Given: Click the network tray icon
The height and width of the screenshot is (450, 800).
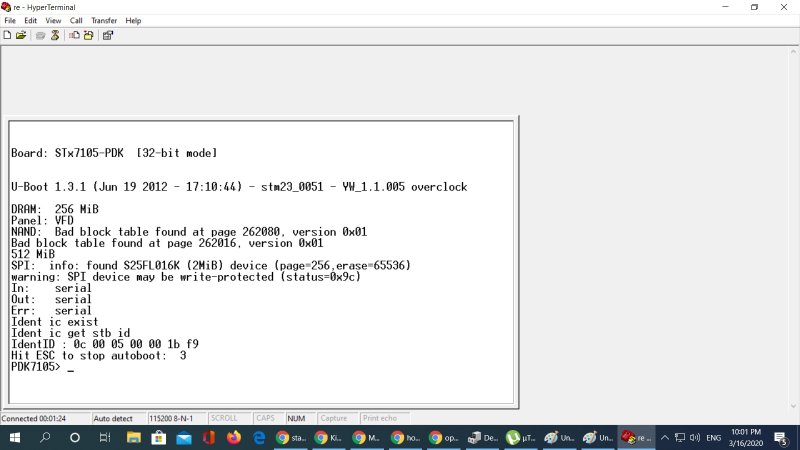Looking at the screenshot, I should [x=680, y=438].
